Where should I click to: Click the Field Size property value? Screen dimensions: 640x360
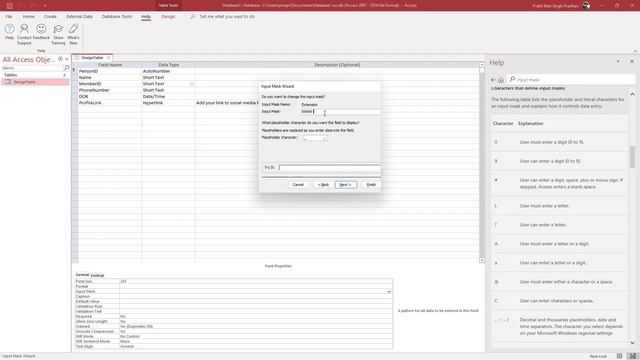pos(256,282)
